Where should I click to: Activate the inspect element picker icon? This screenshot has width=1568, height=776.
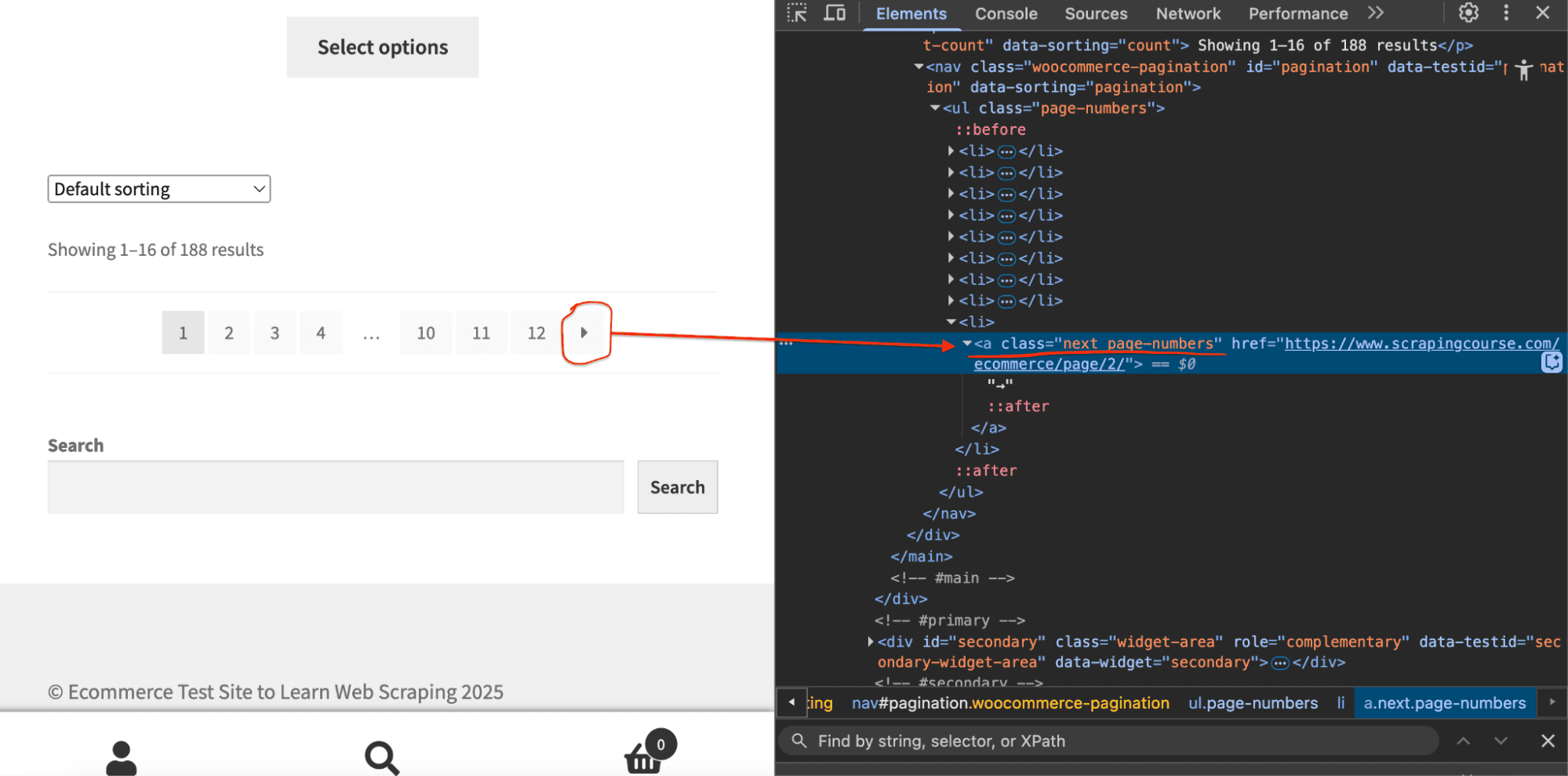pos(797,13)
